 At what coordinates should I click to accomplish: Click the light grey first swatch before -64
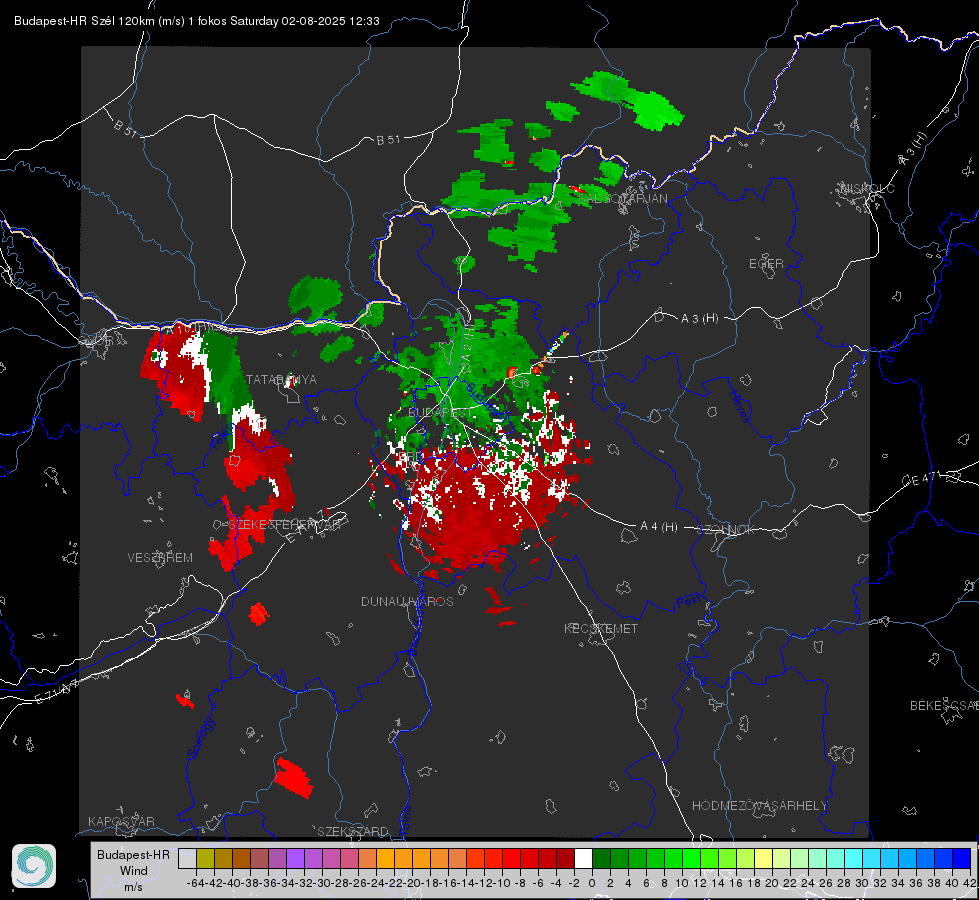point(187,859)
